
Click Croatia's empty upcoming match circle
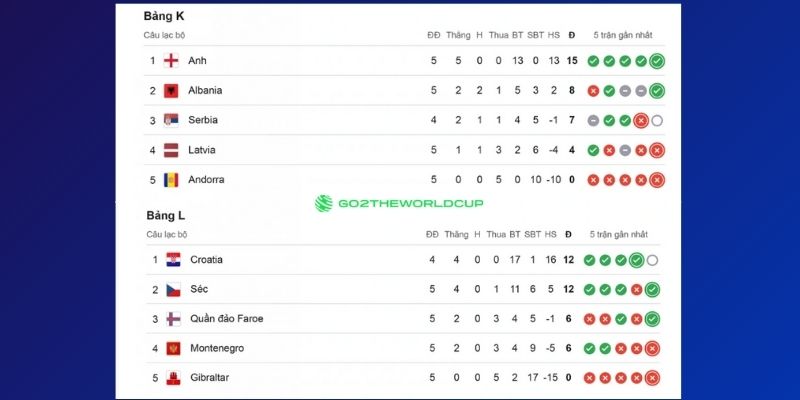652,260
